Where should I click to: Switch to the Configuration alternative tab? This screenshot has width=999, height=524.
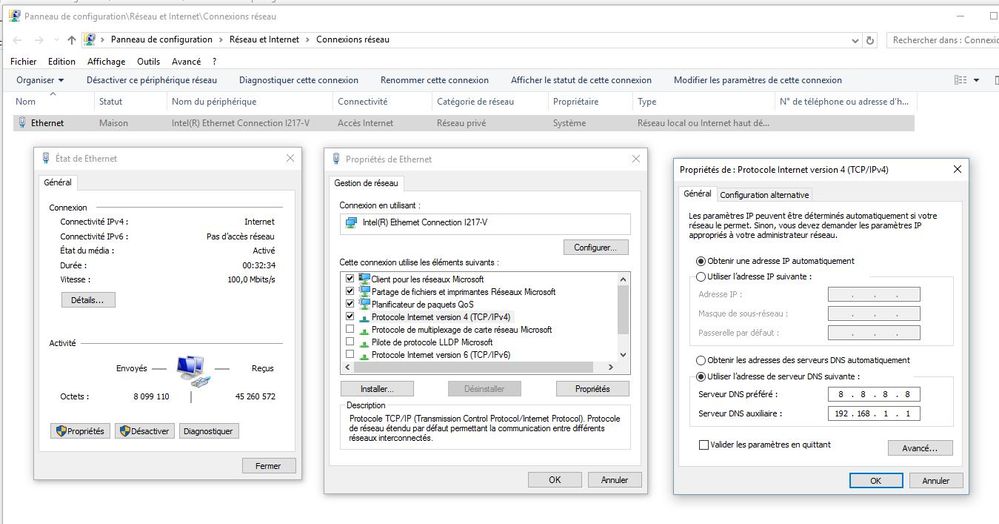tap(764, 195)
